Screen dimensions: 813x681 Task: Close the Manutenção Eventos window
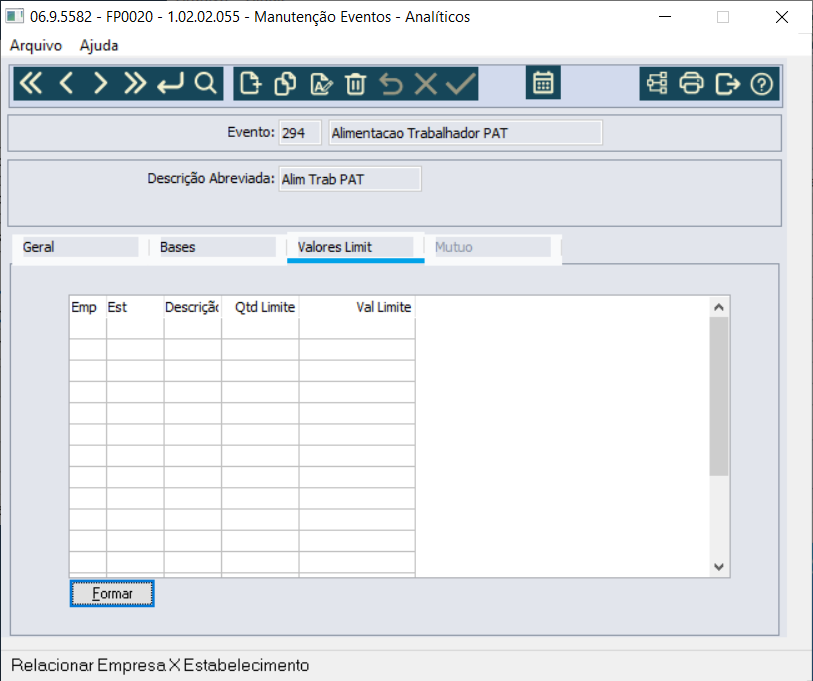tap(782, 17)
